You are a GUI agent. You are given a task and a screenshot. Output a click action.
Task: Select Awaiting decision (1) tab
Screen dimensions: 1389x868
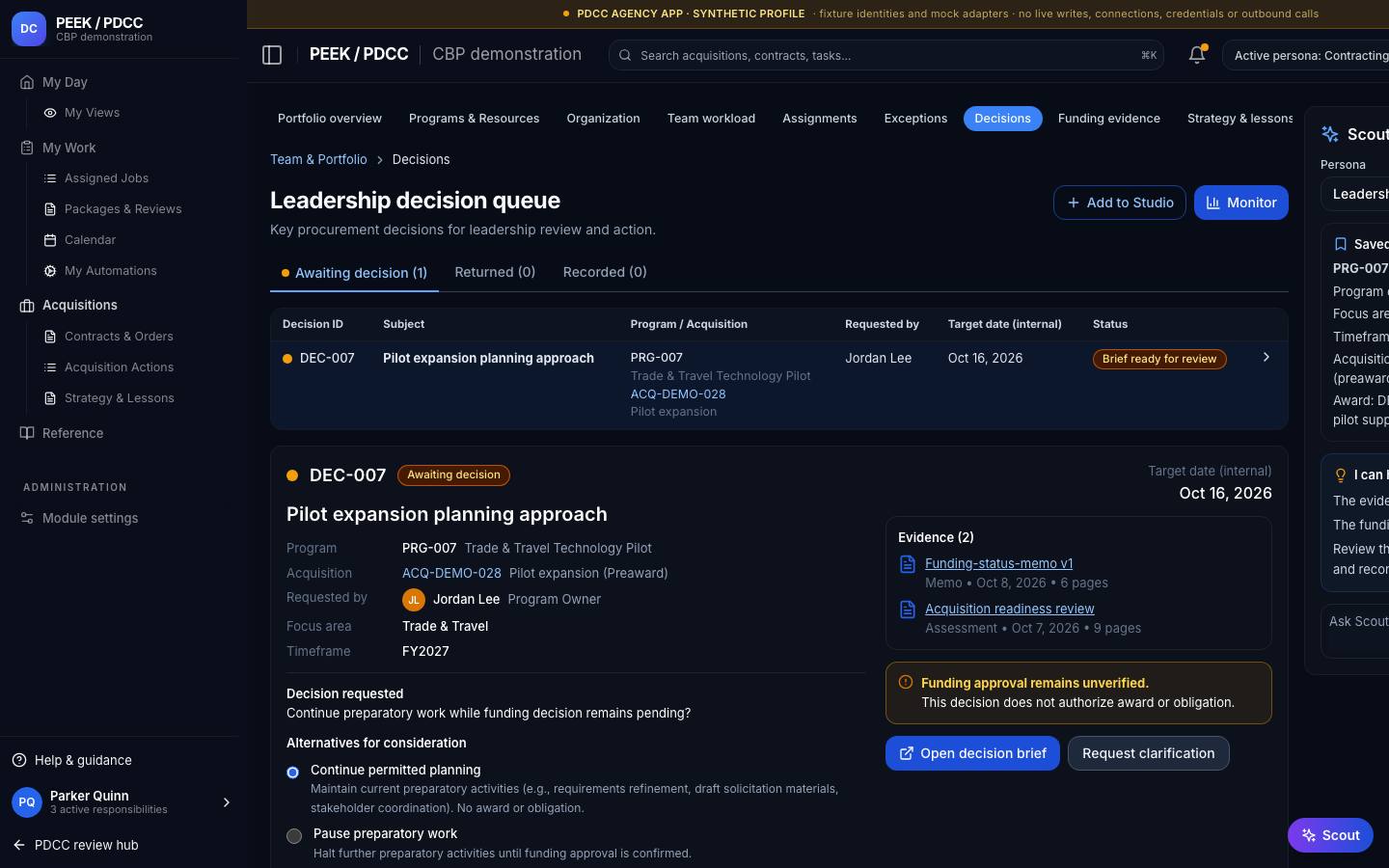(354, 273)
